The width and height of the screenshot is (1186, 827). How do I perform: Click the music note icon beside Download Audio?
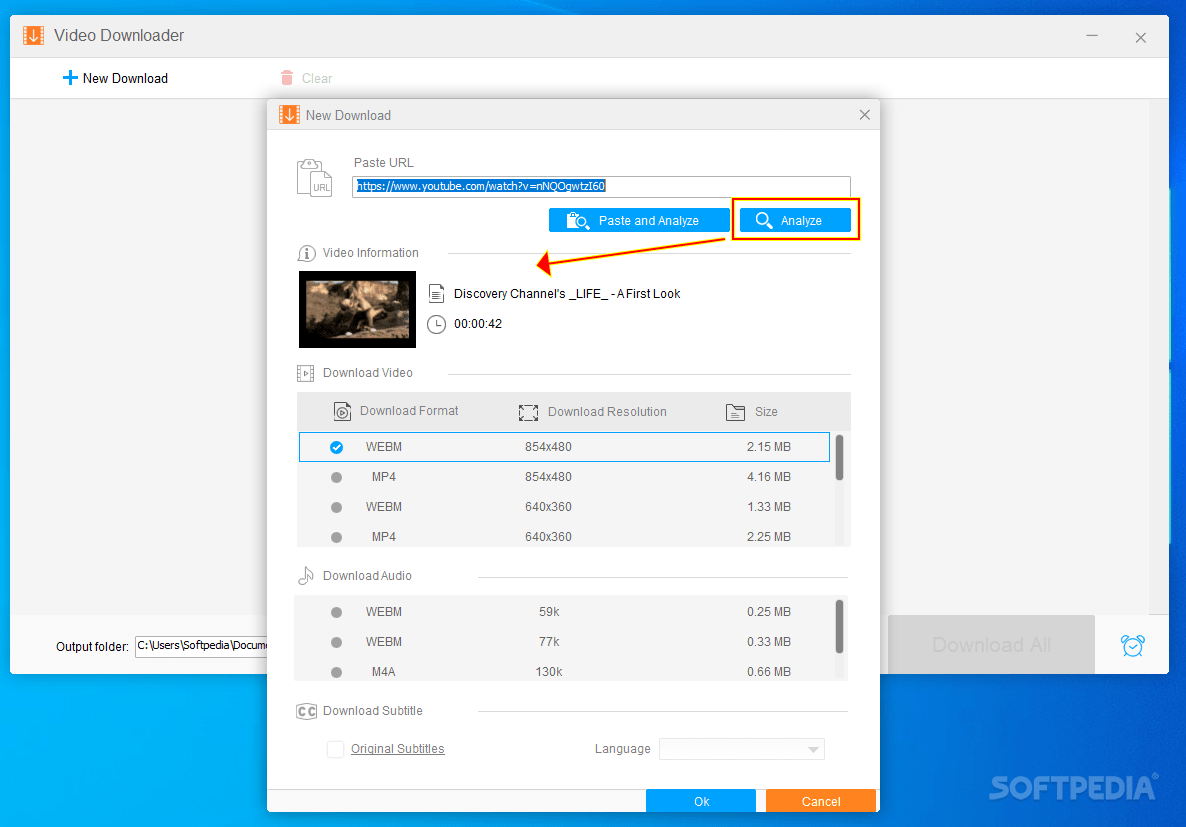click(x=306, y=575)
